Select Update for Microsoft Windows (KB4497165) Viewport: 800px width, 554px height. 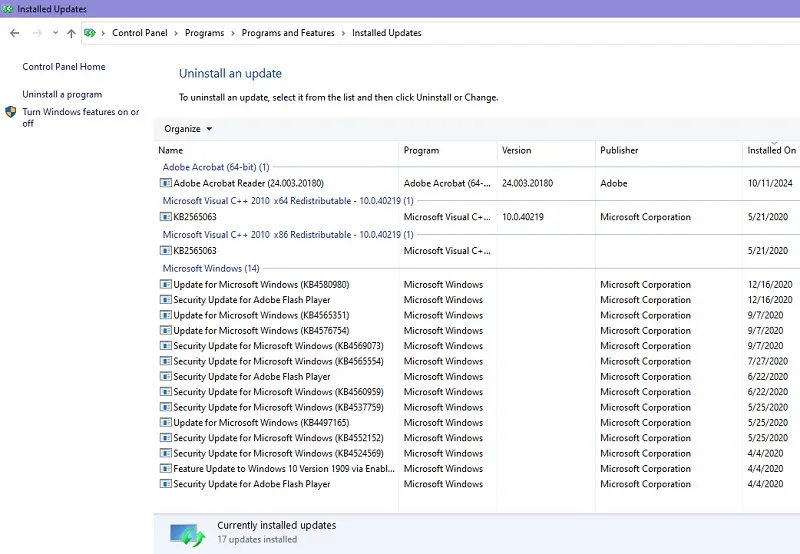479,423
